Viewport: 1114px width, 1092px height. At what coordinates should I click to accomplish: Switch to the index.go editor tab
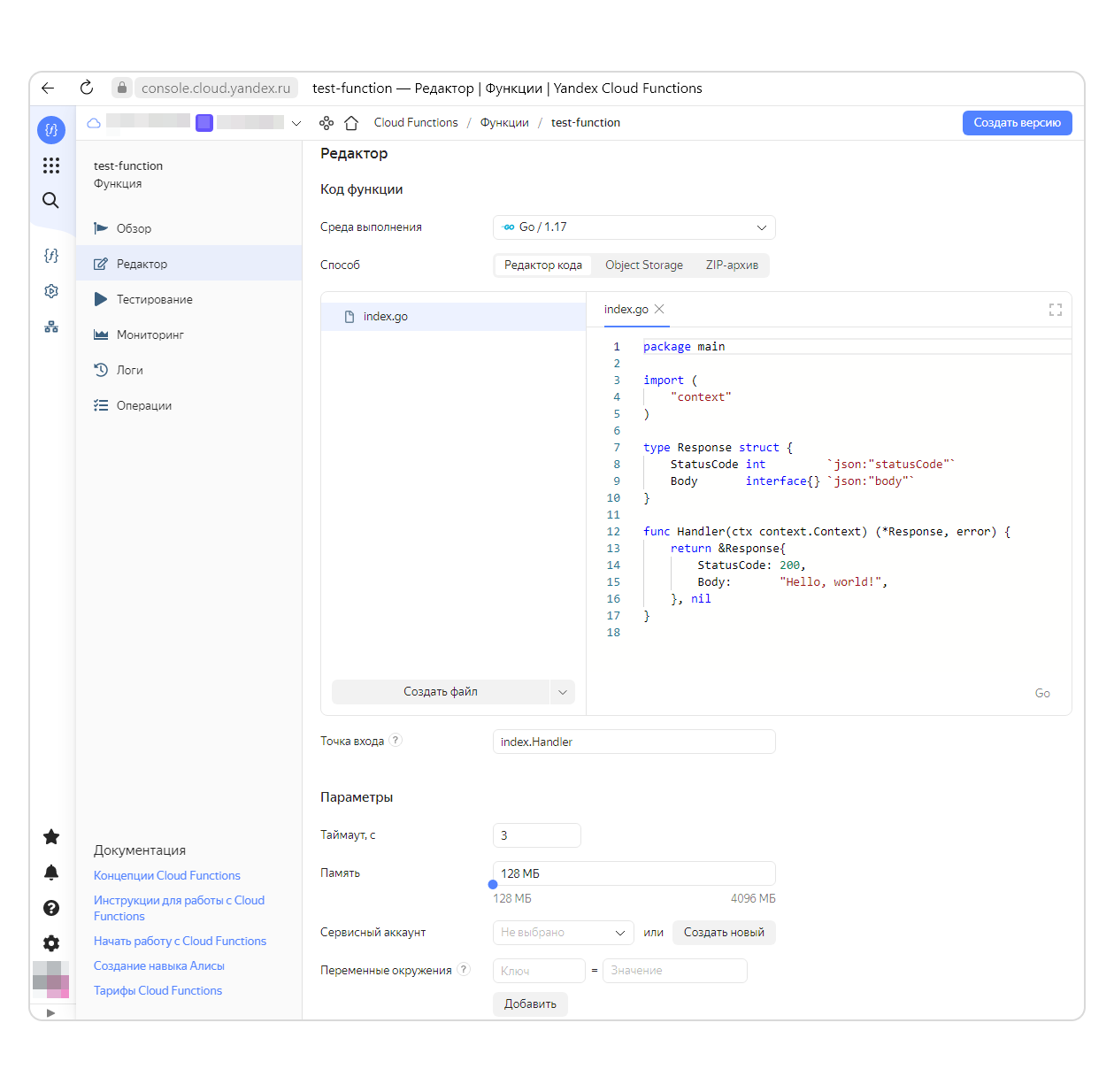click(x=626, y=310)
